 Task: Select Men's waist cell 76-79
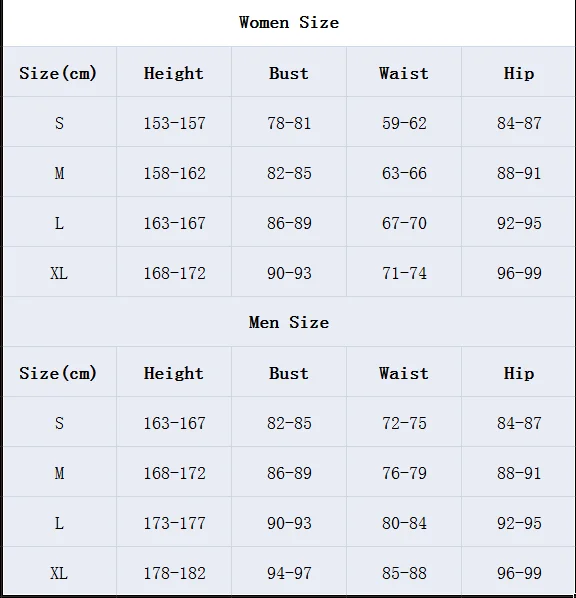(x=404, y=473)
